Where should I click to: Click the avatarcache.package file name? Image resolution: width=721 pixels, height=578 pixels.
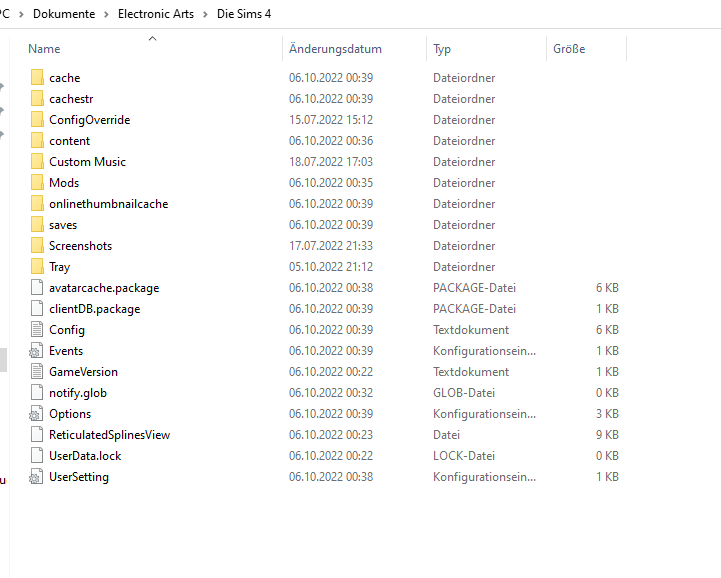[104, 288]
